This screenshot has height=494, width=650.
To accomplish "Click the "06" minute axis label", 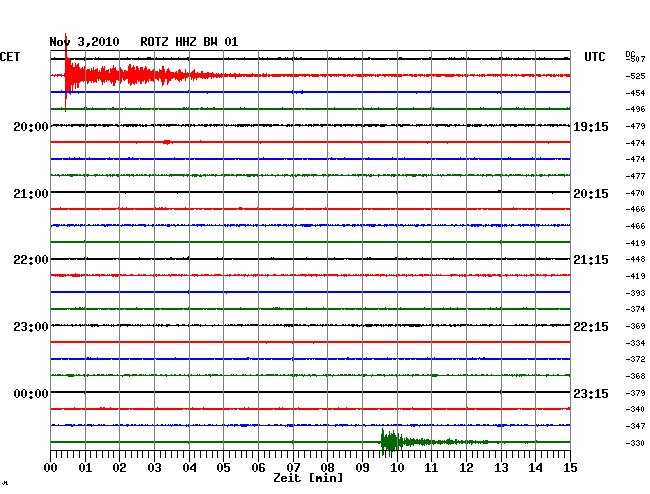I will (x=258, y=468).
